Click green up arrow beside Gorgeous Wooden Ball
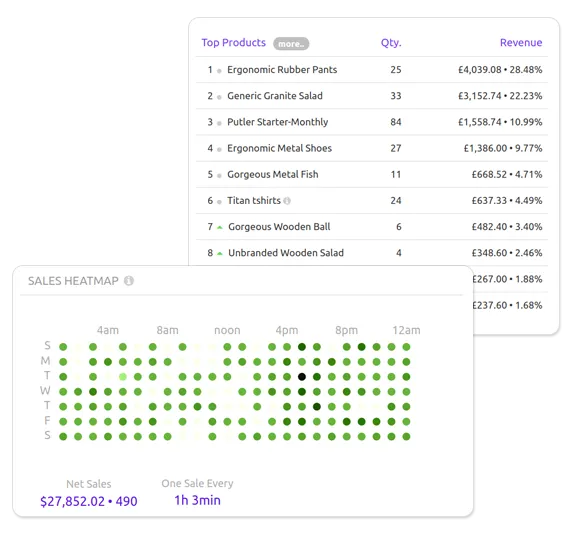Image resolution: width=576 pixels, height=534 pixels. pos(220,228)
